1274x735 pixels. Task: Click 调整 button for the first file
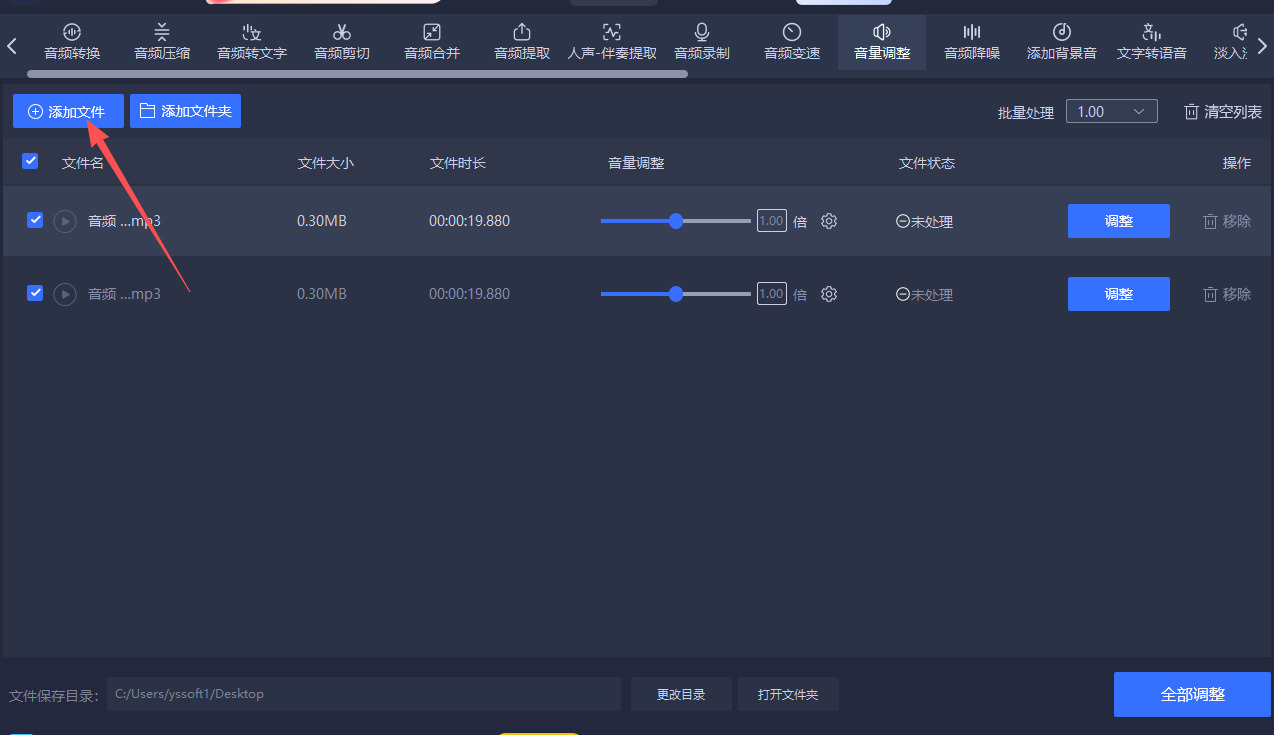(1118, 221)
